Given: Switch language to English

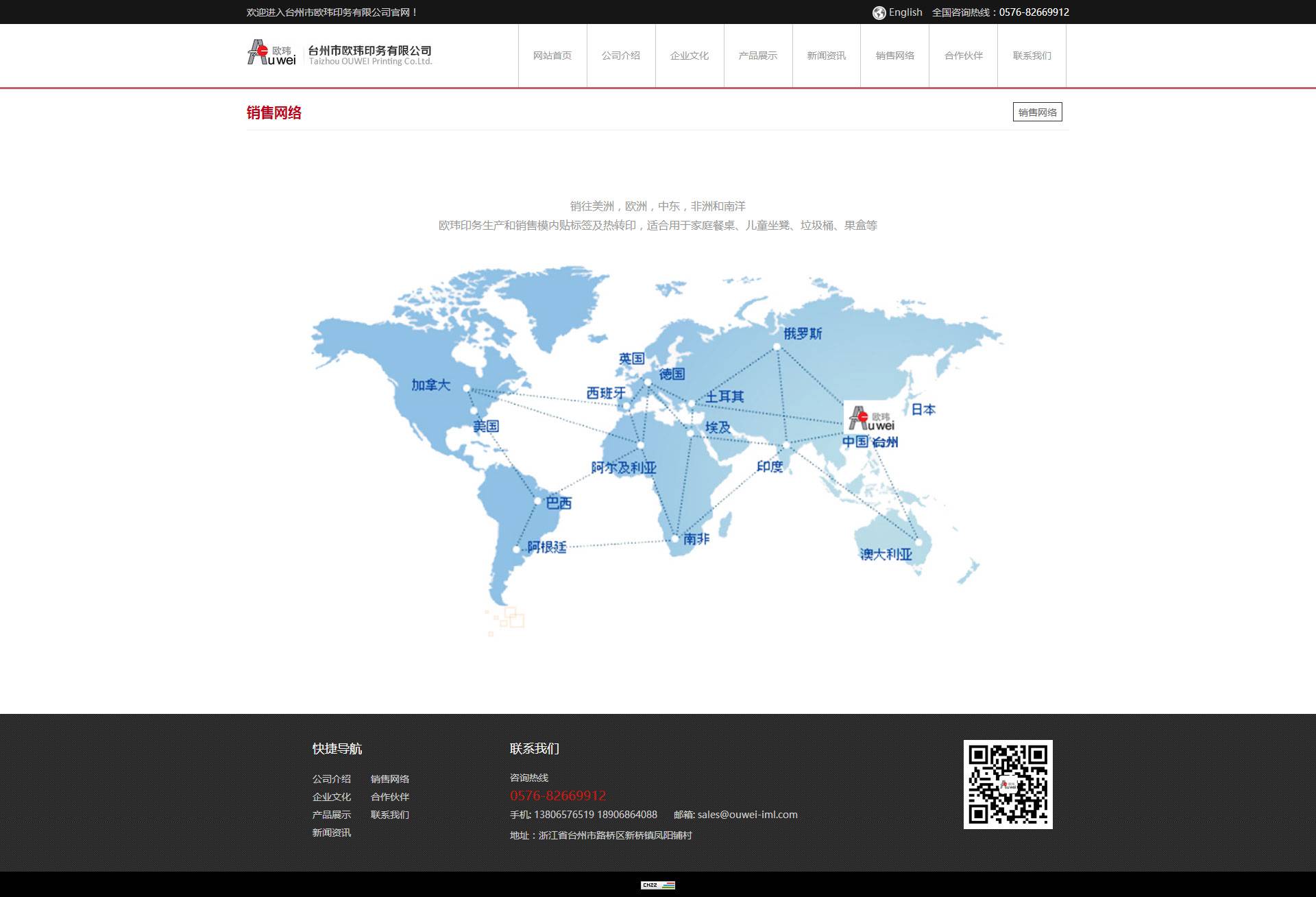Looking at the screenshot, I should (x=905, y=12).
